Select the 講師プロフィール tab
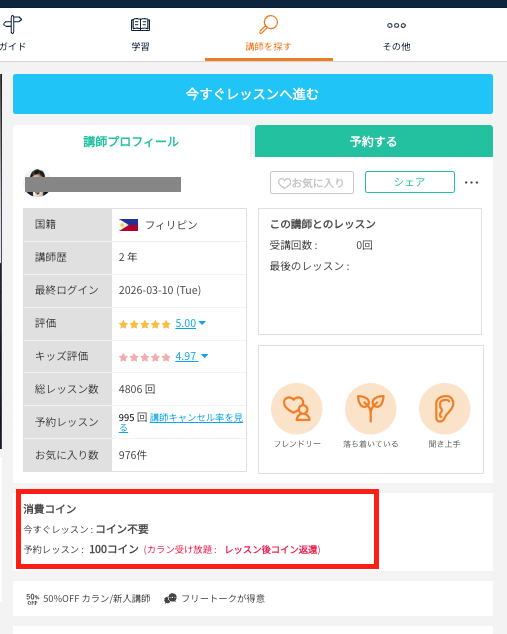This screenshot has height=634, width=507. point(131,141)
